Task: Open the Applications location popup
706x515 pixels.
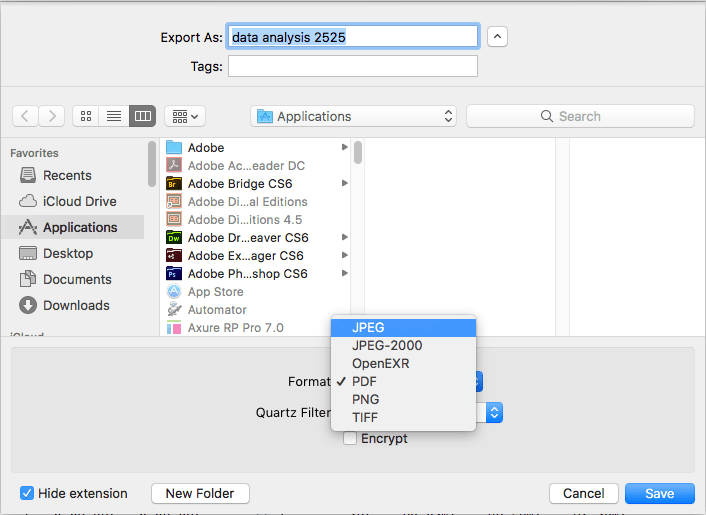Action: click(x=353, y=116)
